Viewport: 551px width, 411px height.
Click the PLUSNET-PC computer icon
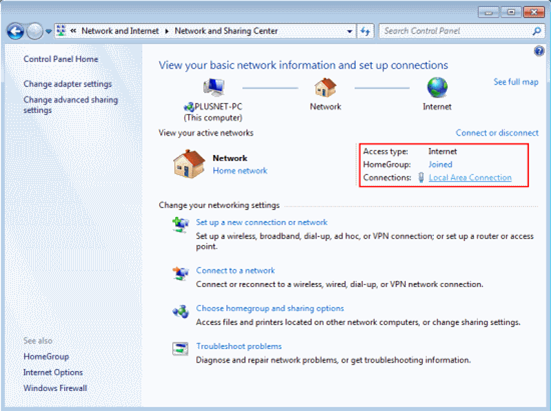tap(214, 87)
